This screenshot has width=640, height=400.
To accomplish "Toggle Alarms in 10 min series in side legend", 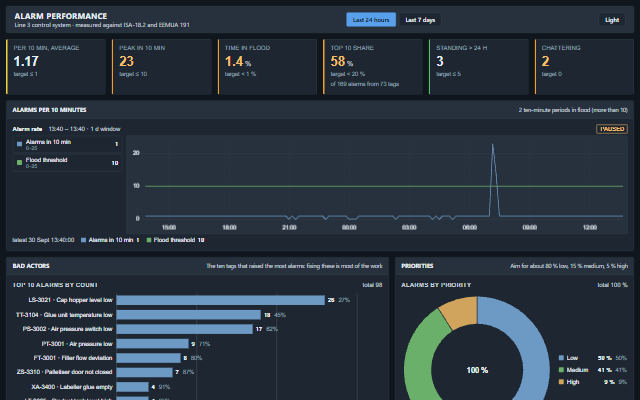I will tap(67, 144).
